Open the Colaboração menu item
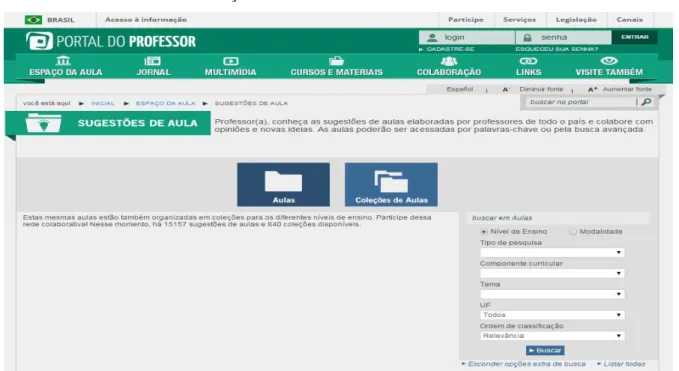The height and width of the screenshot is (371, 679). click(x=449, y=72)
